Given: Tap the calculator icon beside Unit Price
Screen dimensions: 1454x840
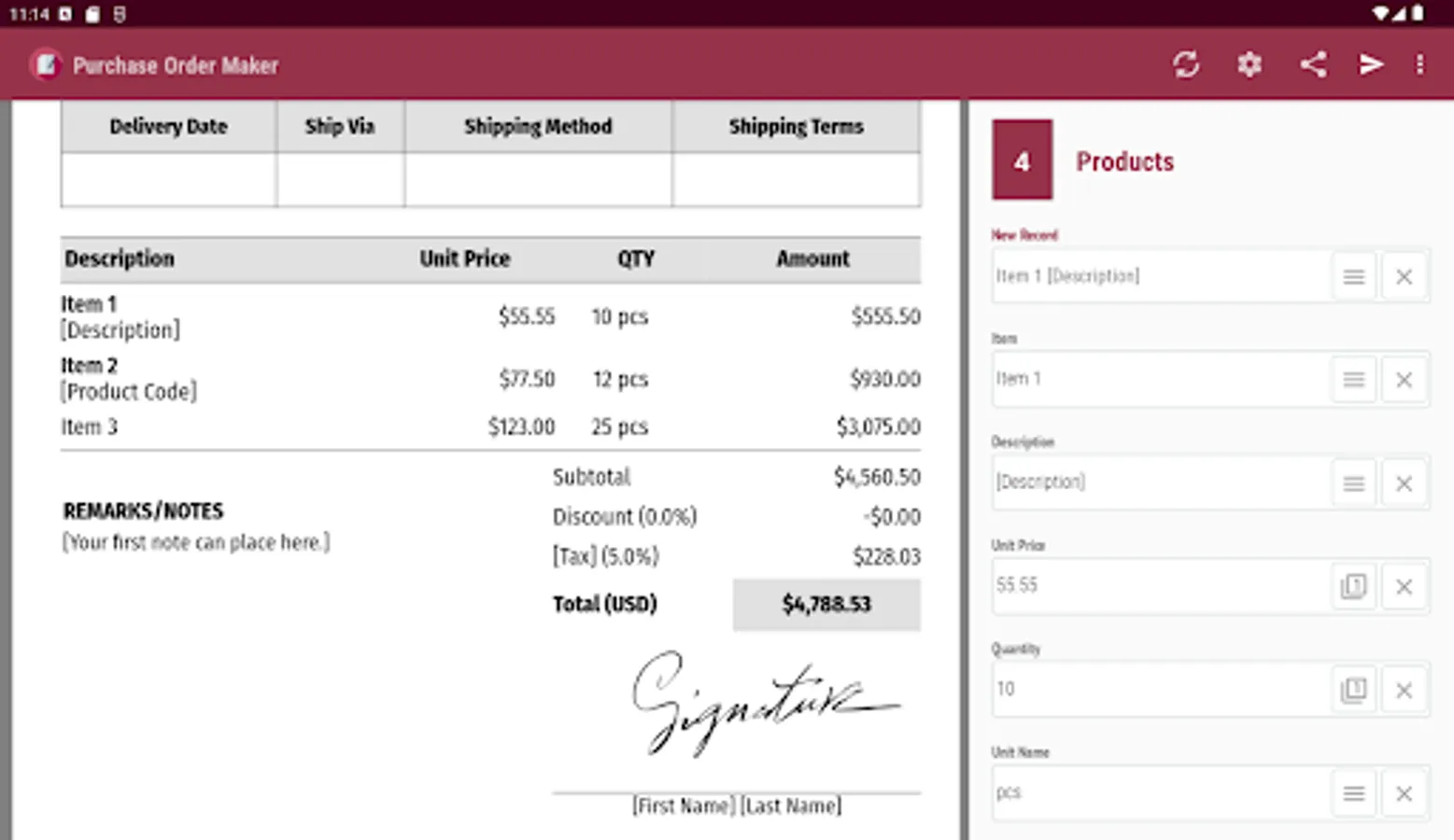Looking at the screenshot, I should tap(1353, 586).
